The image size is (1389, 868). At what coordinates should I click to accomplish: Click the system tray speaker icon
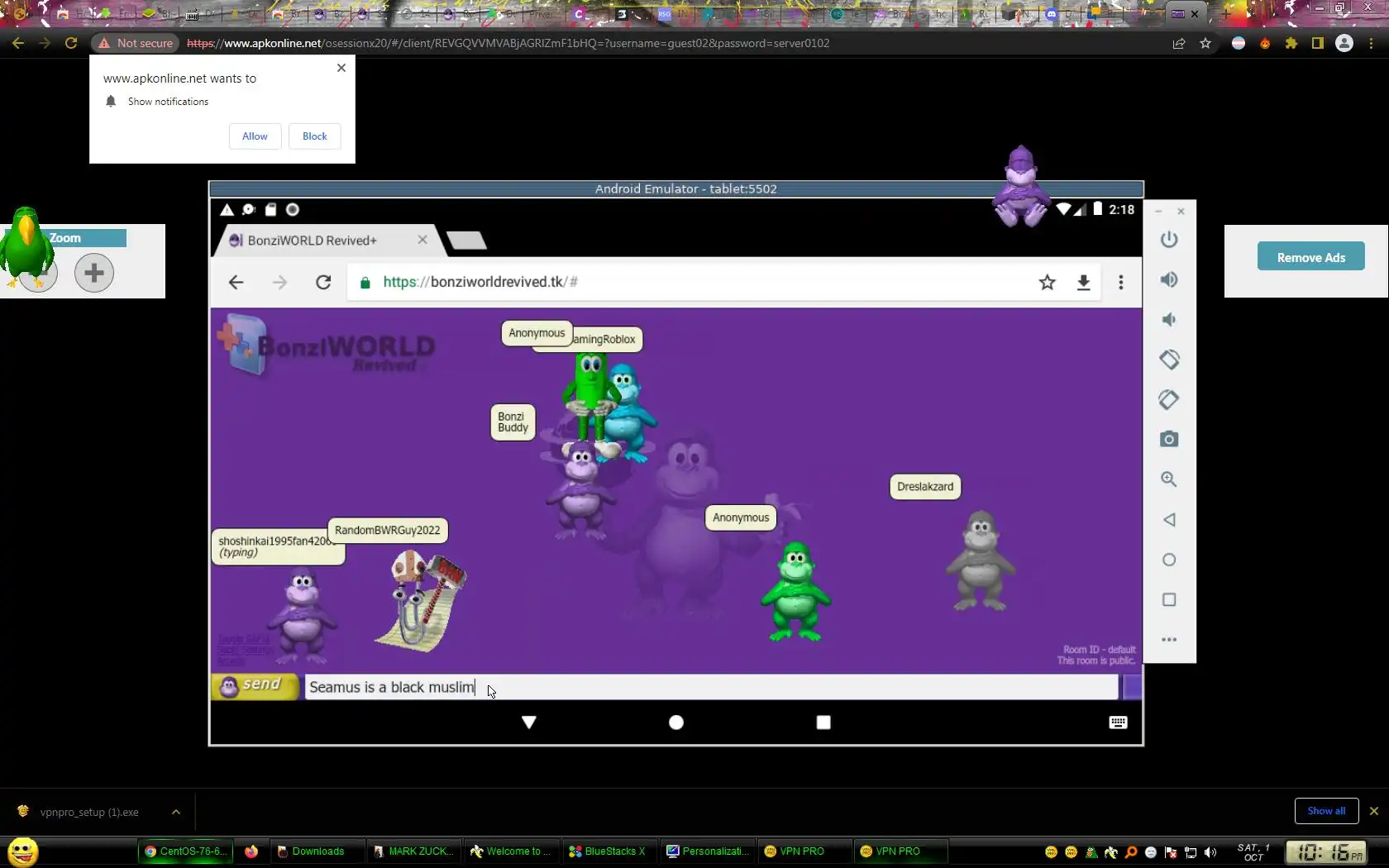[x=1210, y=852]
